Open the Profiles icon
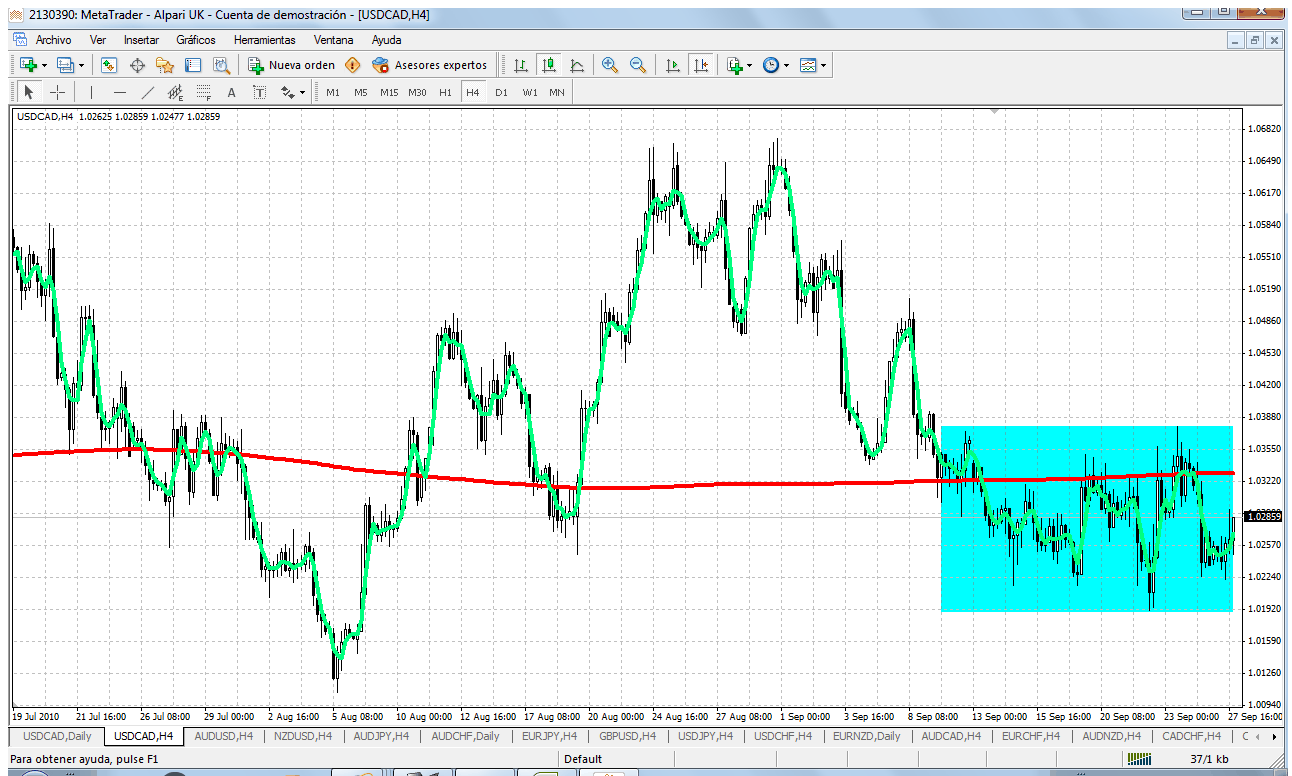Screen dimensions: 1292x776 pos(66,65)
